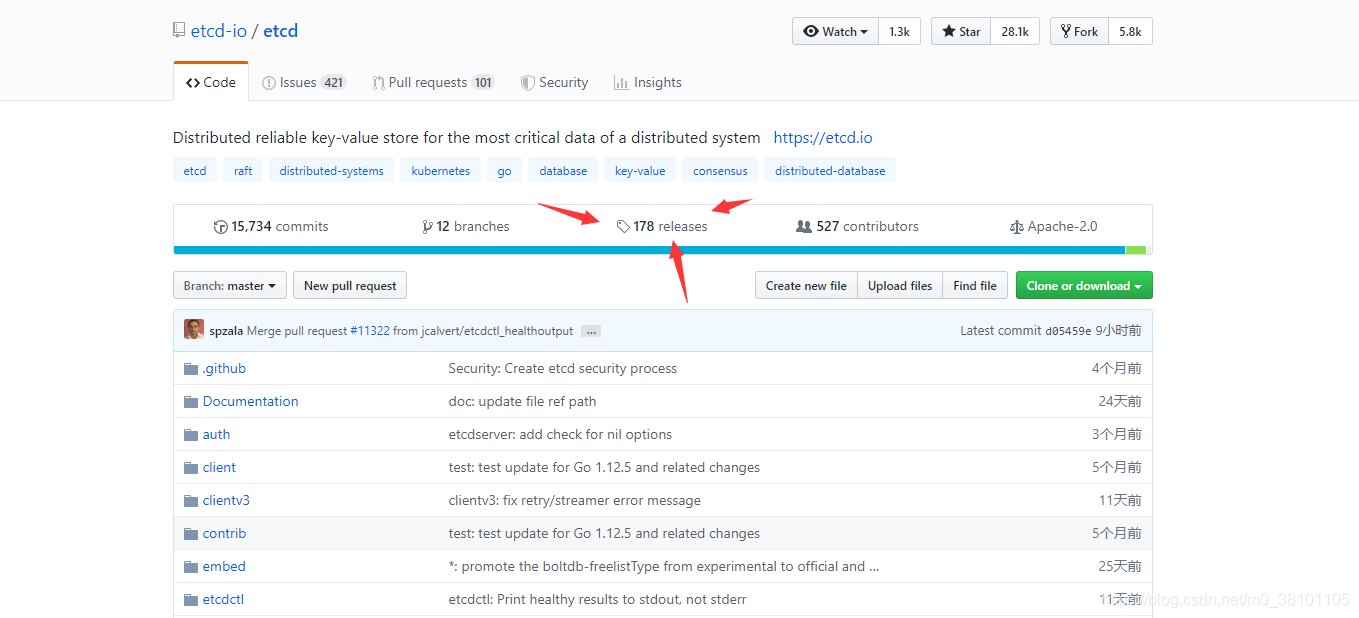Open commit about boltdb-freelistType promotion

664,566
